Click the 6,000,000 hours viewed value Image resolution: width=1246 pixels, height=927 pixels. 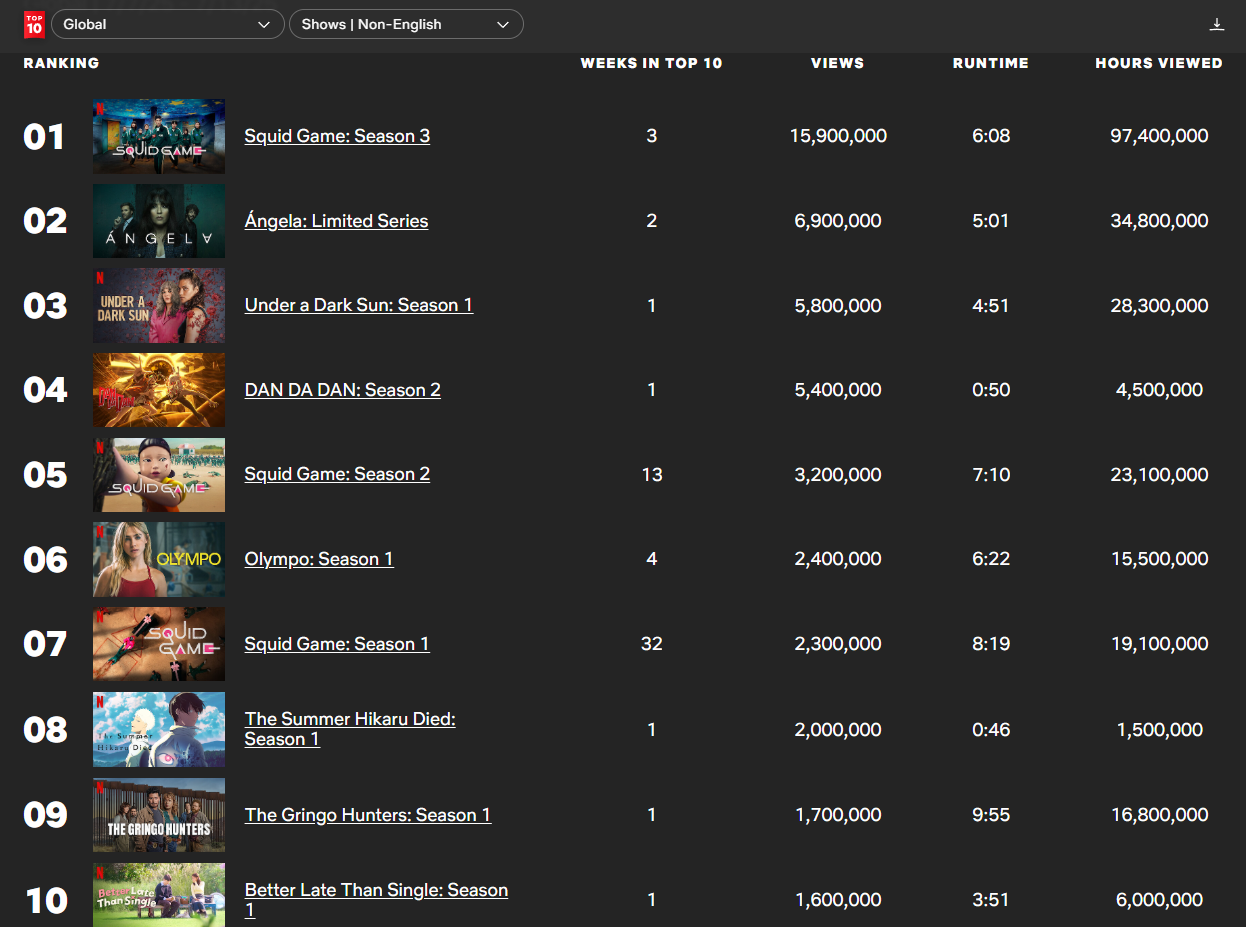point(1159,900)
